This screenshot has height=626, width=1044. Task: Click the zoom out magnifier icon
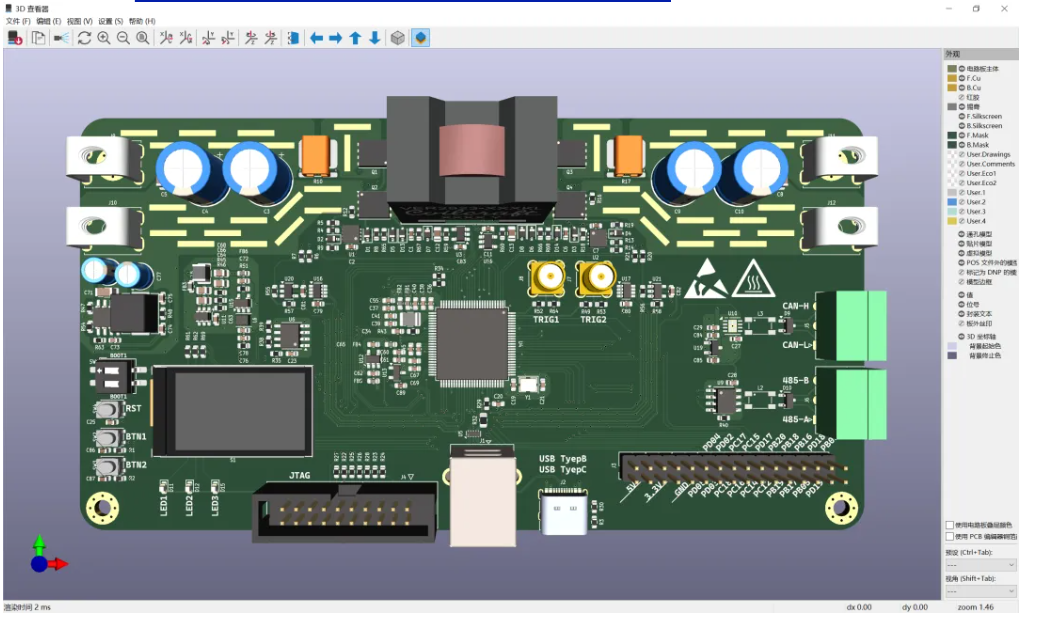123,38
